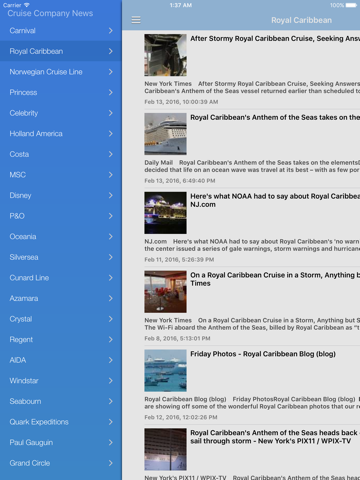This screenshot has width=360, height=480.
Task: Select Carnival in the sidebar
Action: 61,31
